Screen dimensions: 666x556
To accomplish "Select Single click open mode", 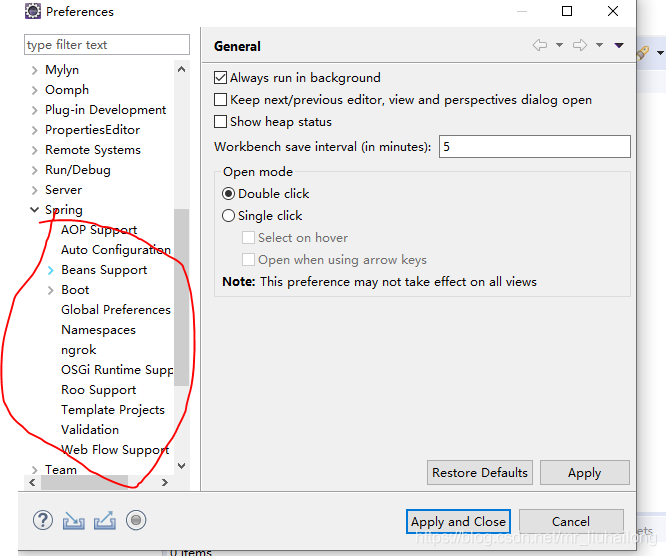I will 228,216.
